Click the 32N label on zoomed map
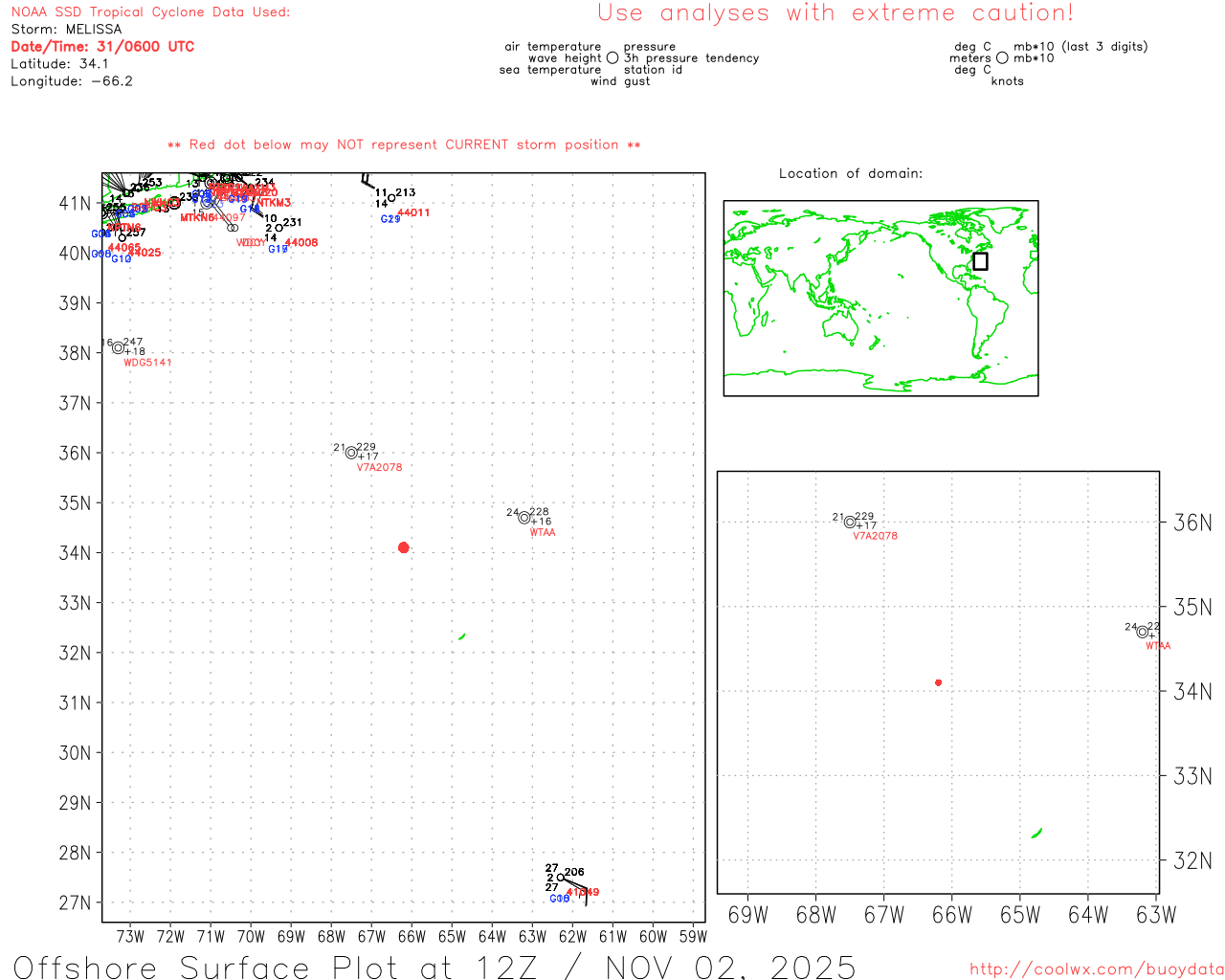 [x=1192, y=860]
